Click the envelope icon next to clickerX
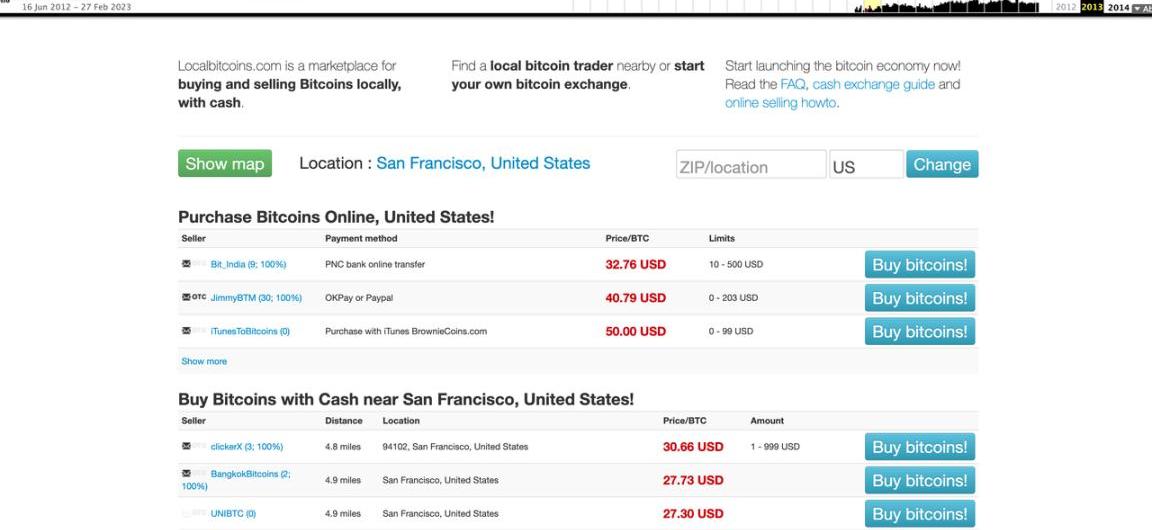The height and width of the screenshot is (530, 1152). point(186,446)
